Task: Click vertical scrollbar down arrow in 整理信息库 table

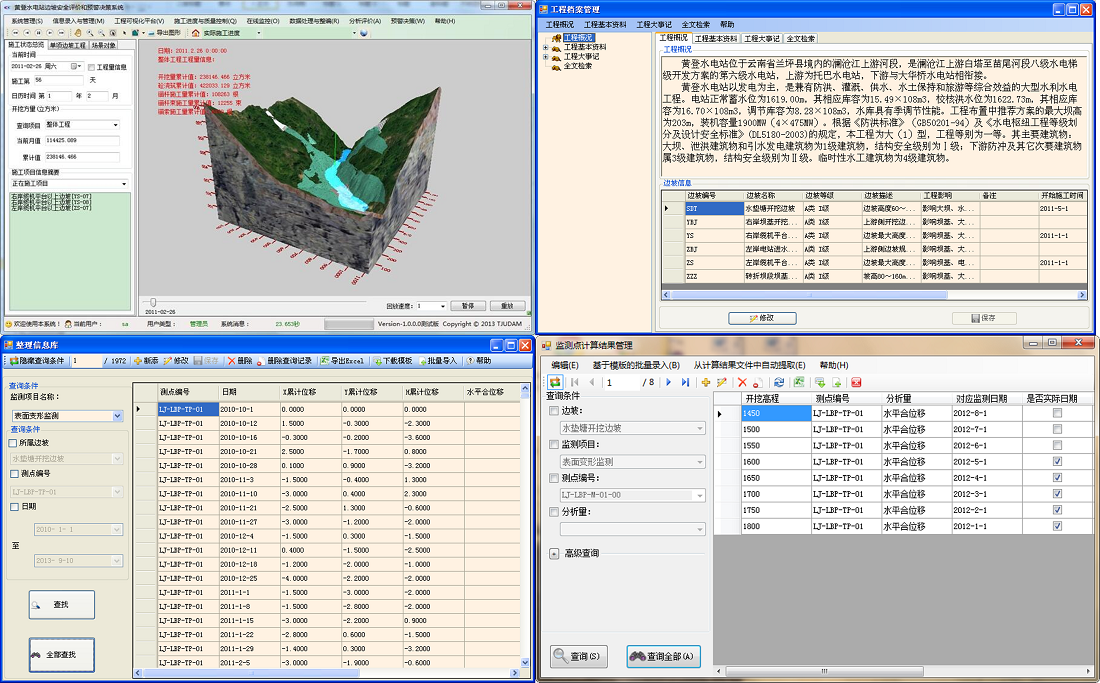Action: (x=525, y=663)
